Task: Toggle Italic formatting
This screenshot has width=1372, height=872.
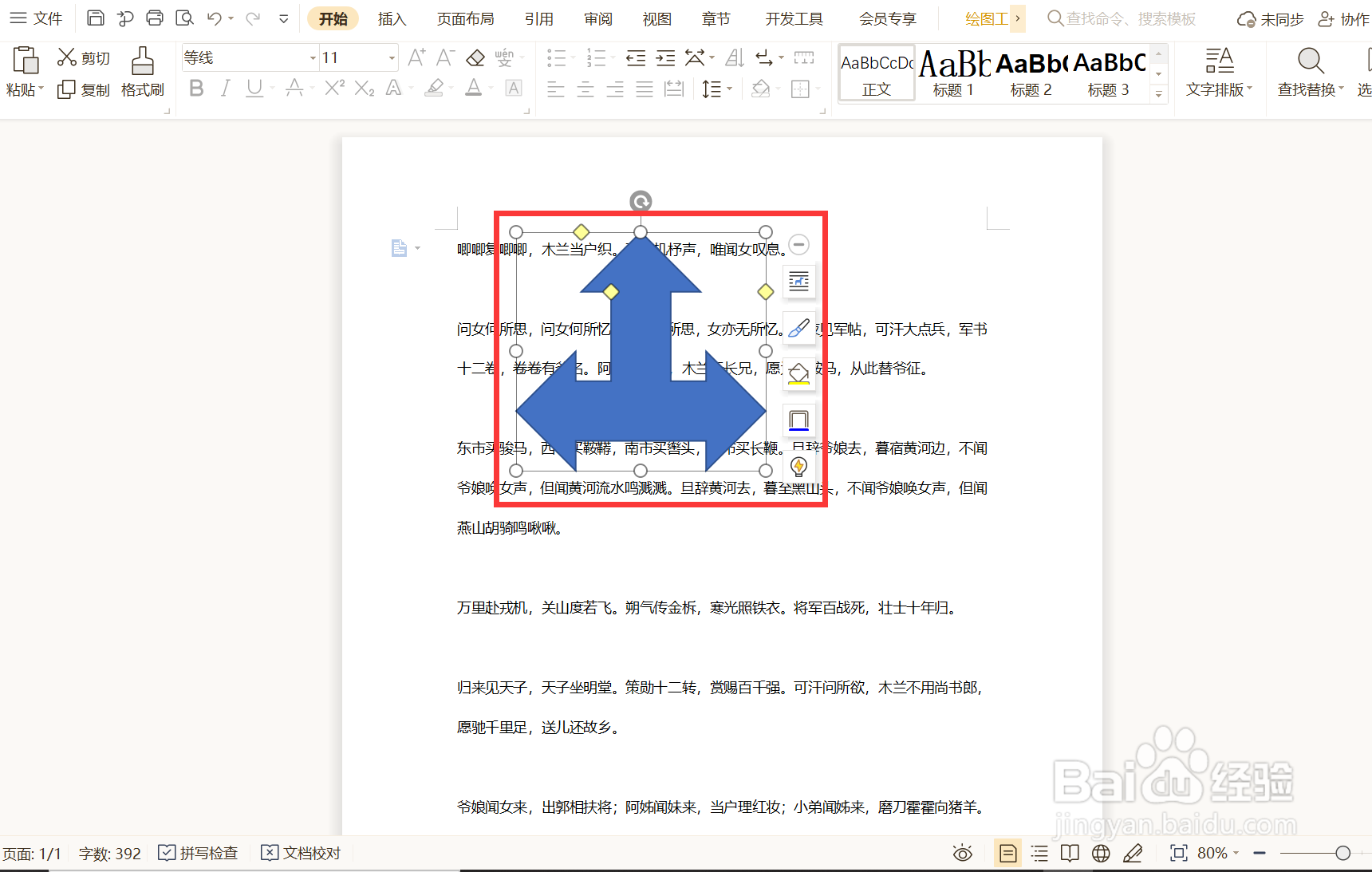Action: pos(225,89)
